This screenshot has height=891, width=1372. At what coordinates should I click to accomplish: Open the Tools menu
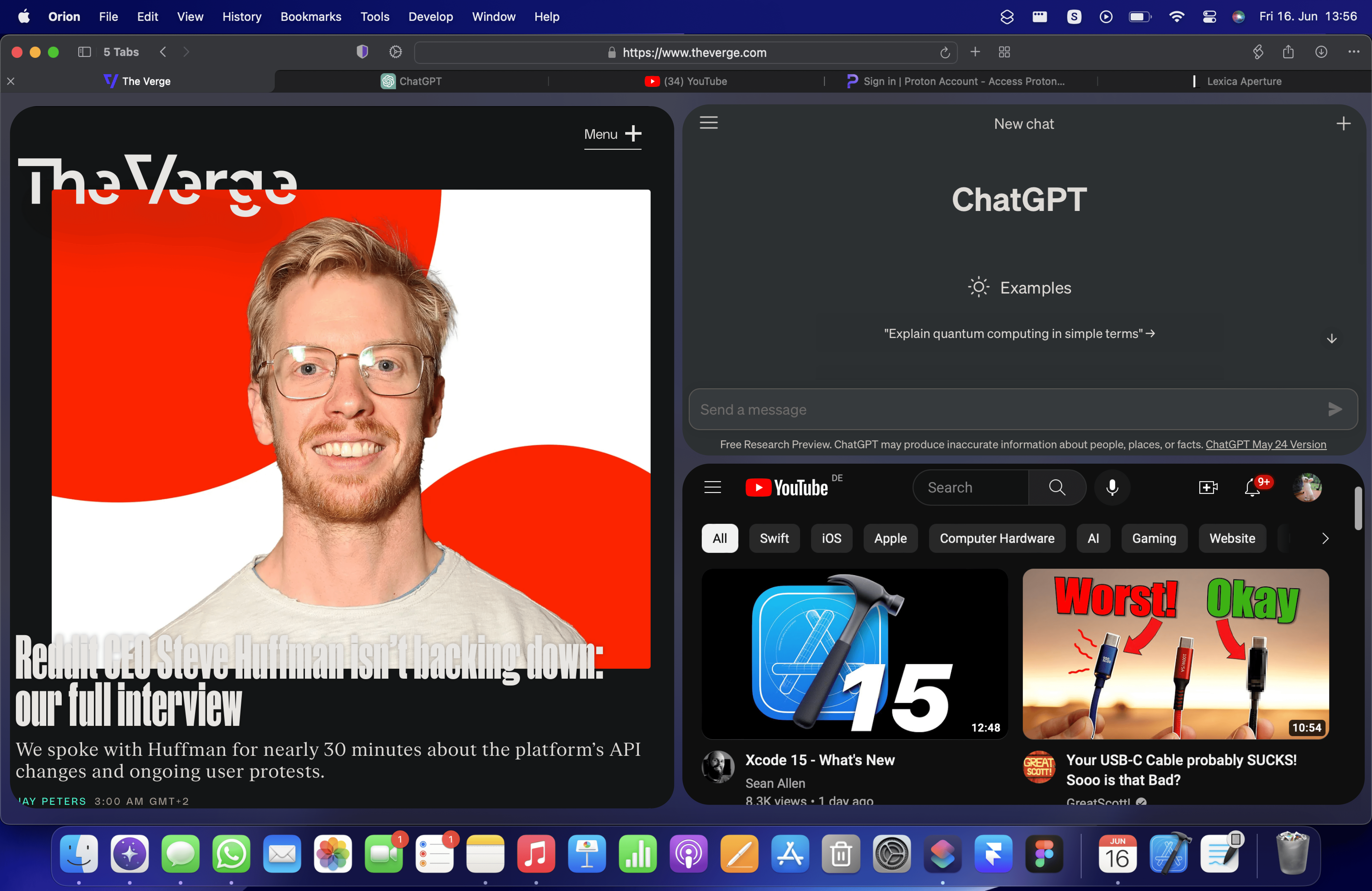tap(375, 17)
